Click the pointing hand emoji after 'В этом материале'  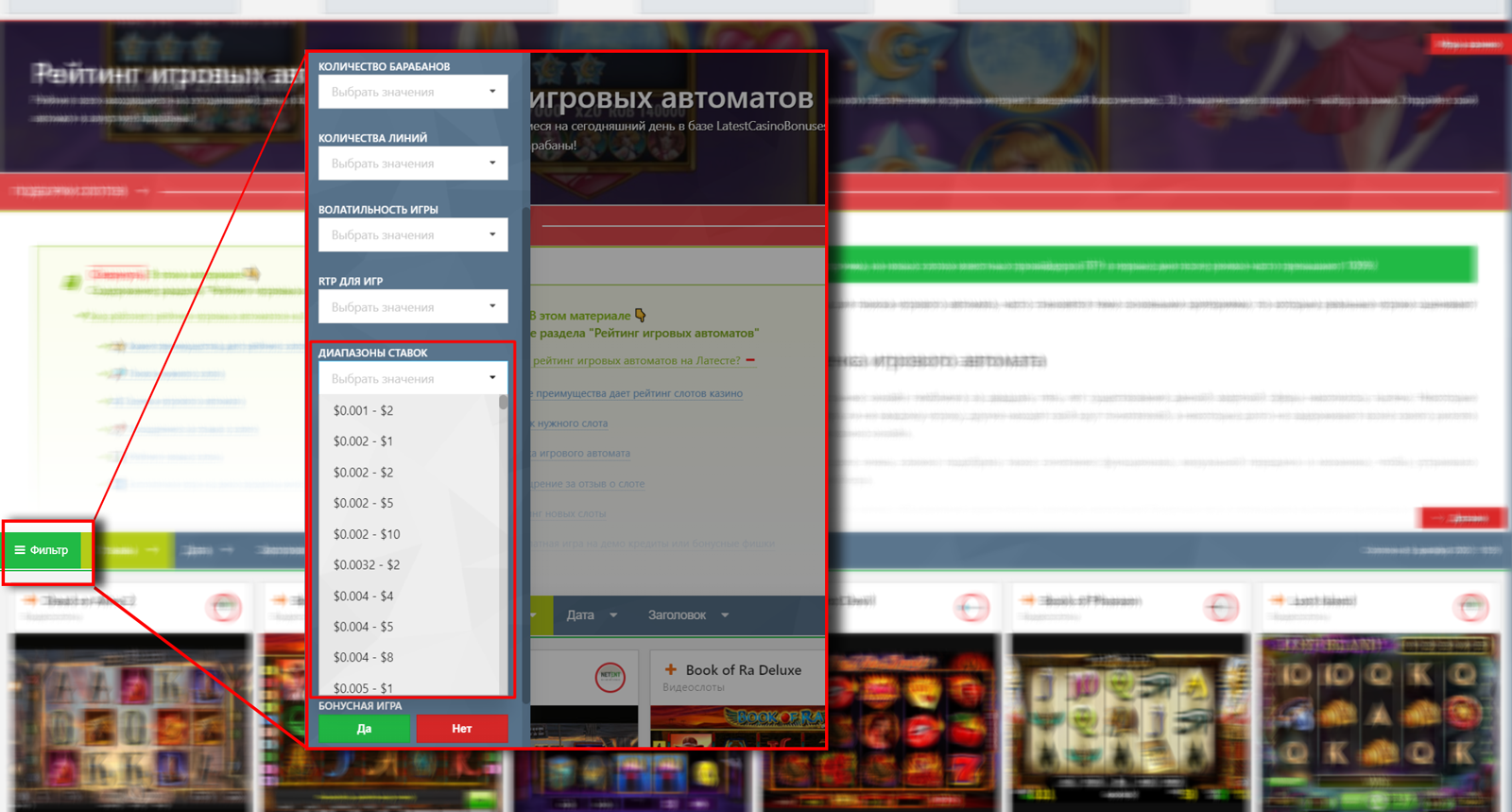(x=641, y=315)
